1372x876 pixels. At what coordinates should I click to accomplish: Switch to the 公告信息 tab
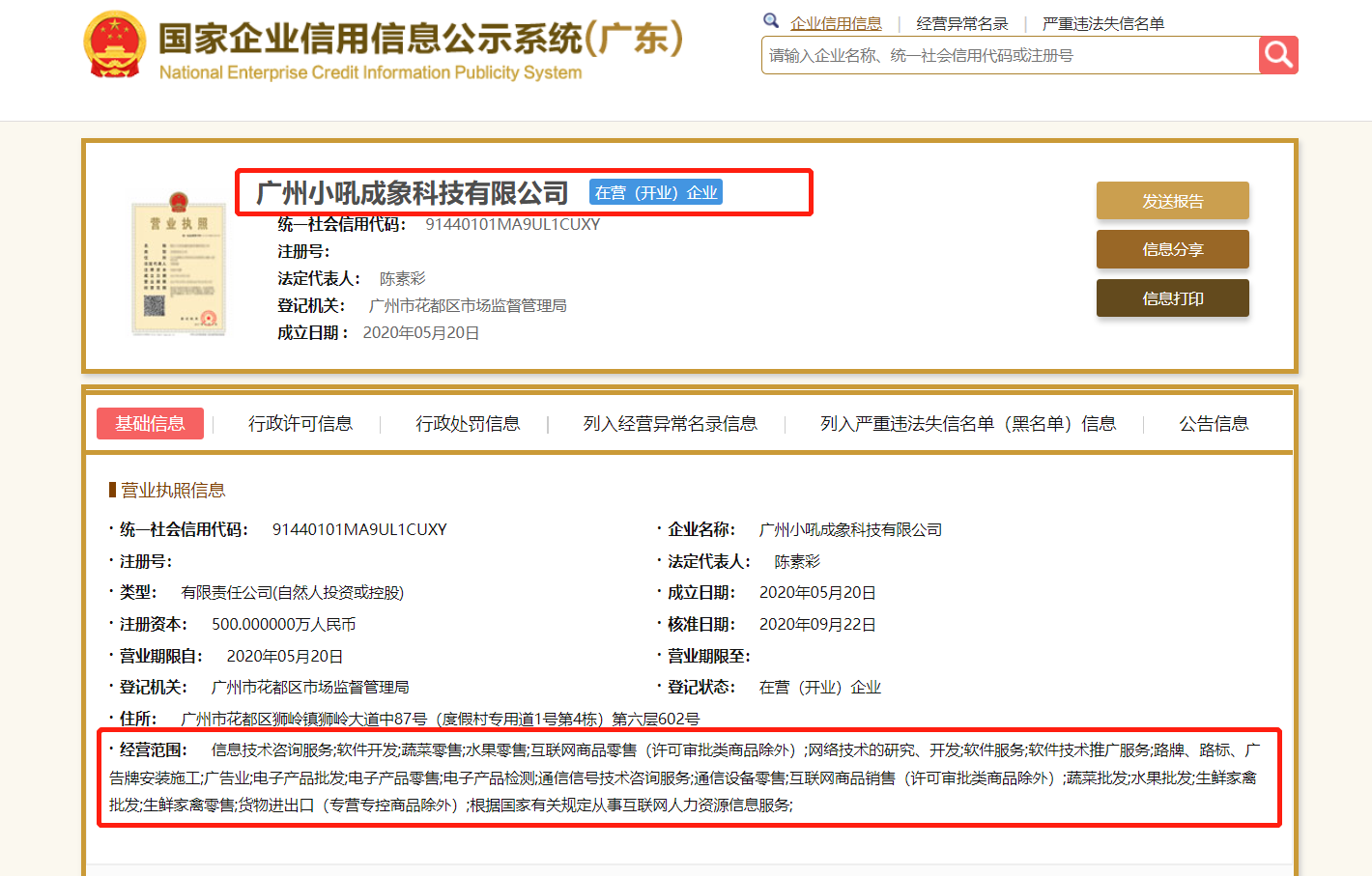coord(1214,424)
